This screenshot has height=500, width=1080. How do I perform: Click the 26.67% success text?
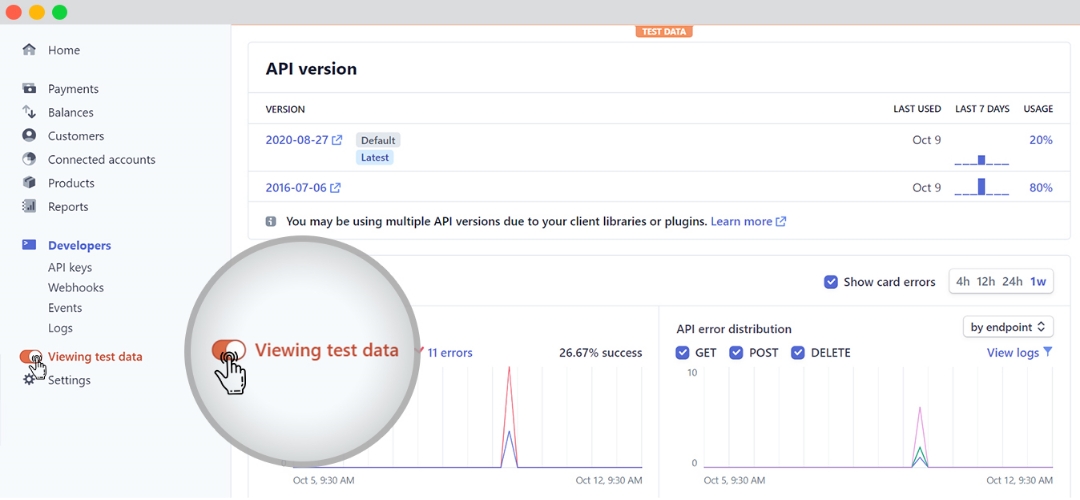601,353
